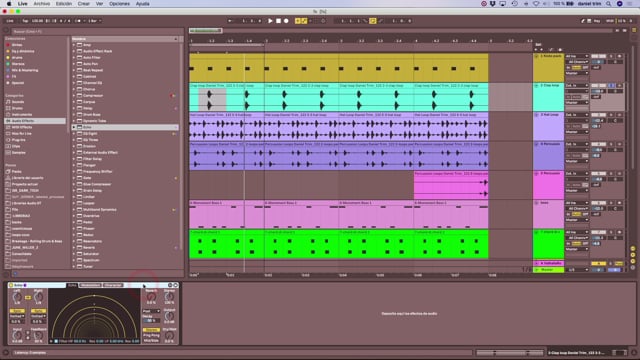Open the Archivo menu
Screen dimensions: 640x360
coord(42,4)
